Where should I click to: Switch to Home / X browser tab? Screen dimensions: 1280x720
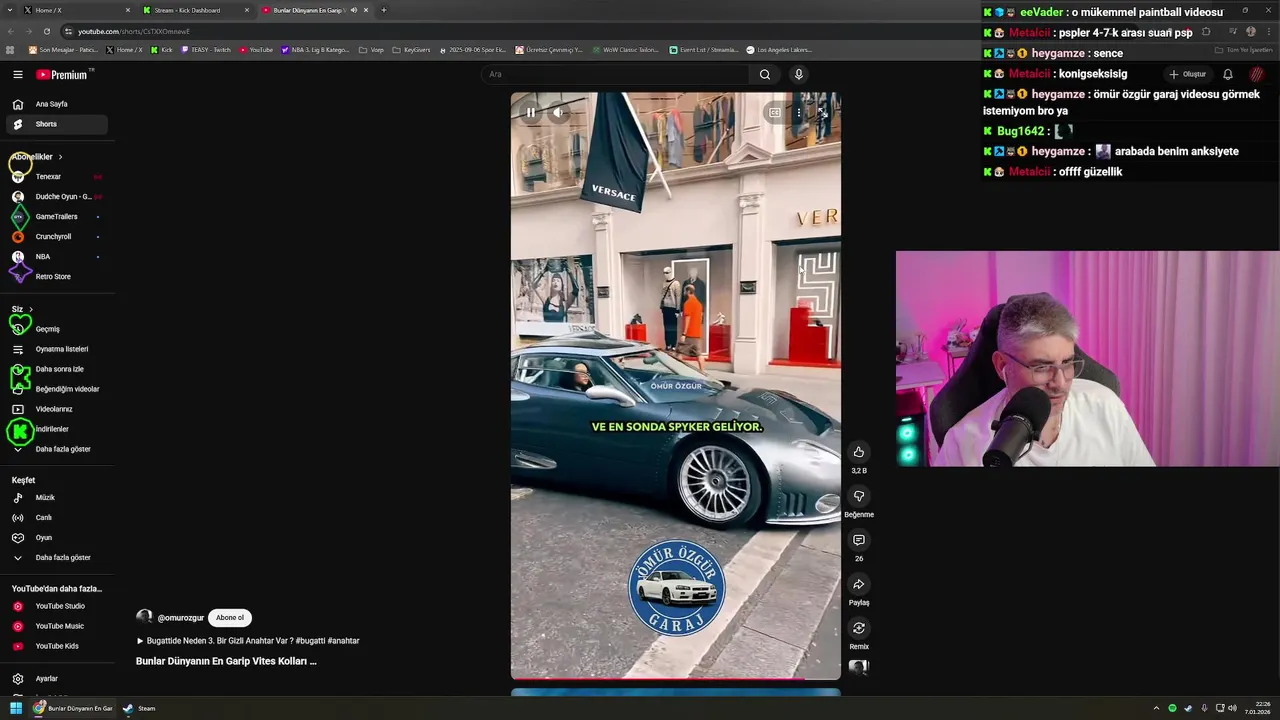tap(75, 10)
